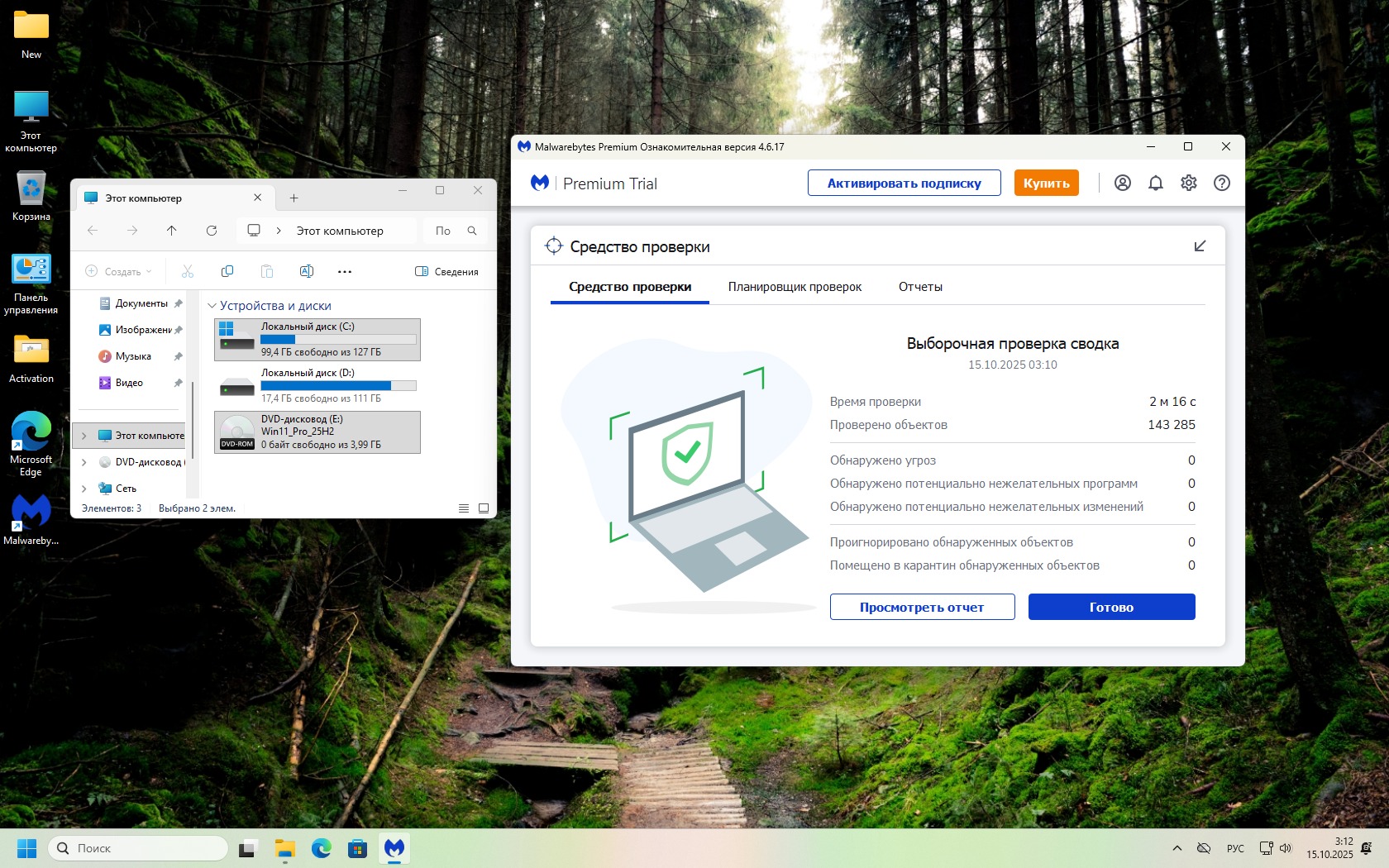The height and width of the screenshot is (868, 1389).
Task: Open the Malwarebytes account profile icon
Action: coord(1122,184)
